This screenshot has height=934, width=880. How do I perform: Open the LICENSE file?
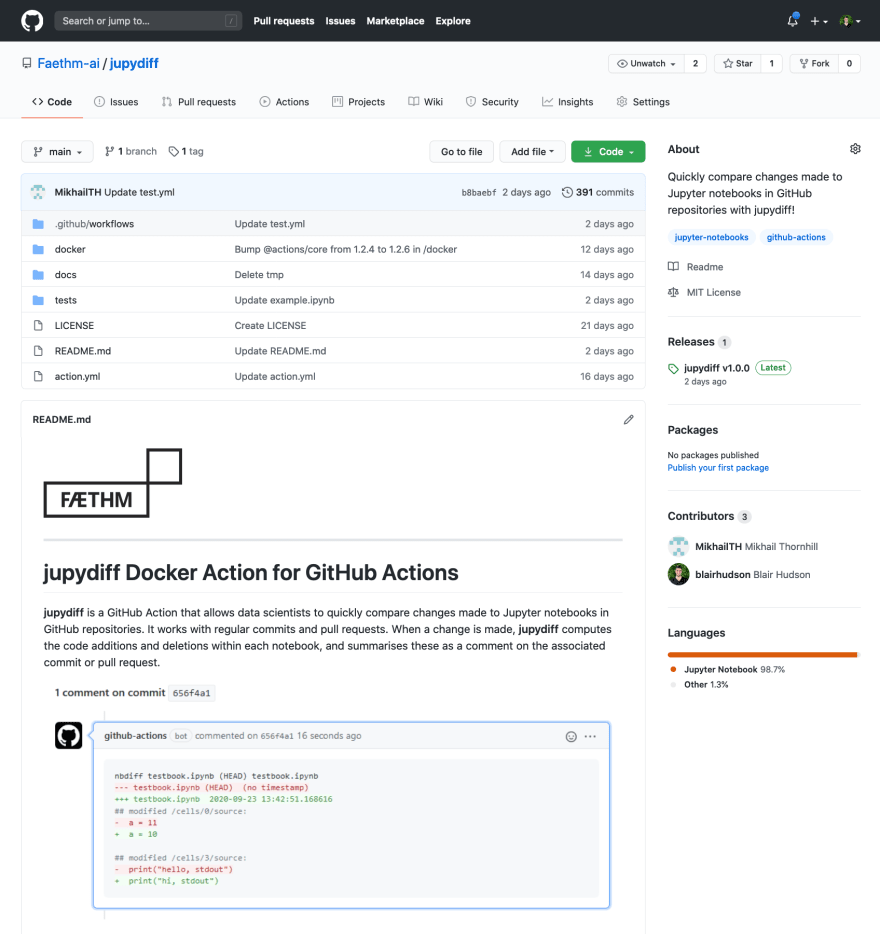(x=74, y=326)
